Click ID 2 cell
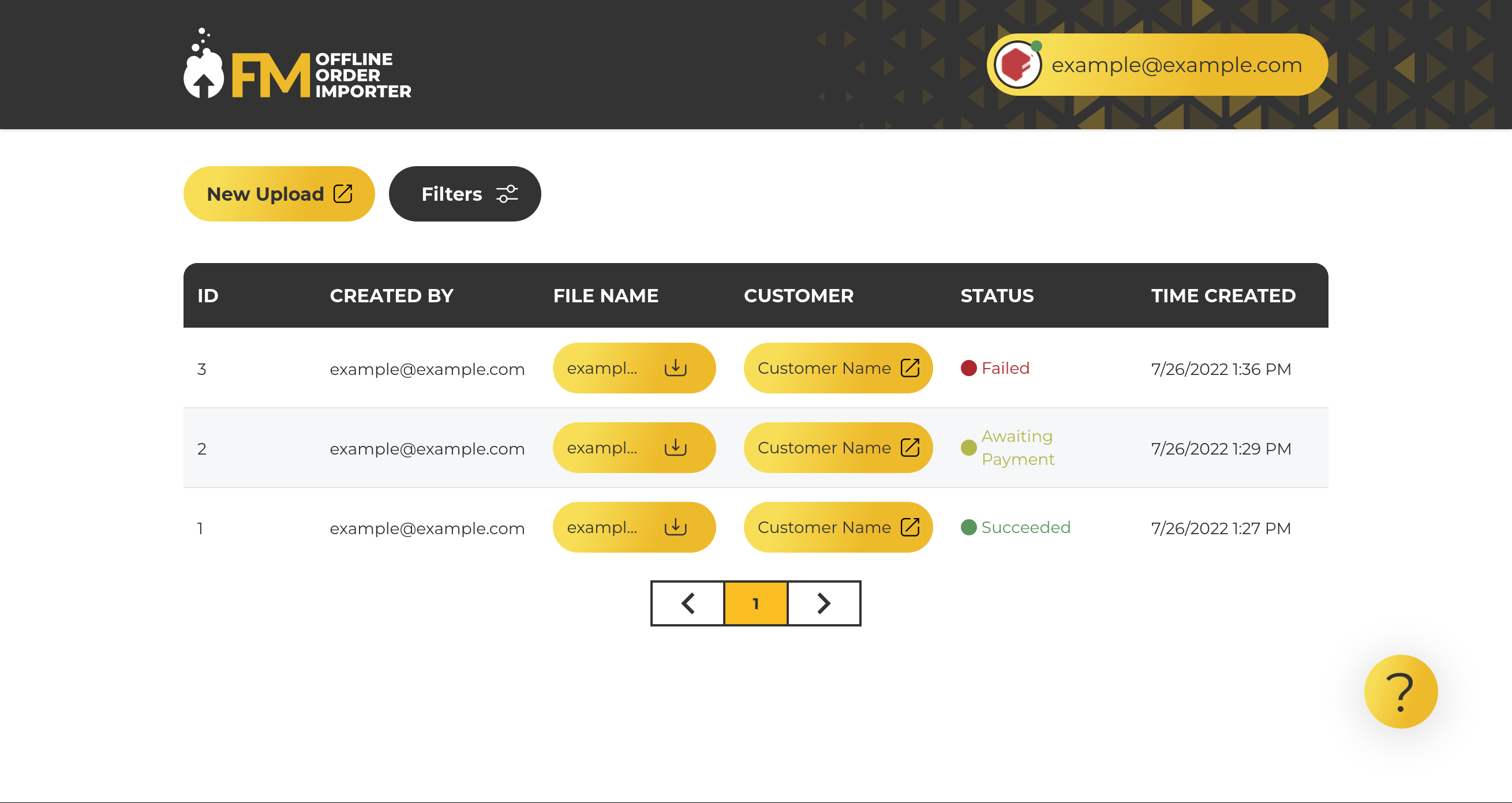This screenshot has width=1512, height=803. [x=201, y=449]
